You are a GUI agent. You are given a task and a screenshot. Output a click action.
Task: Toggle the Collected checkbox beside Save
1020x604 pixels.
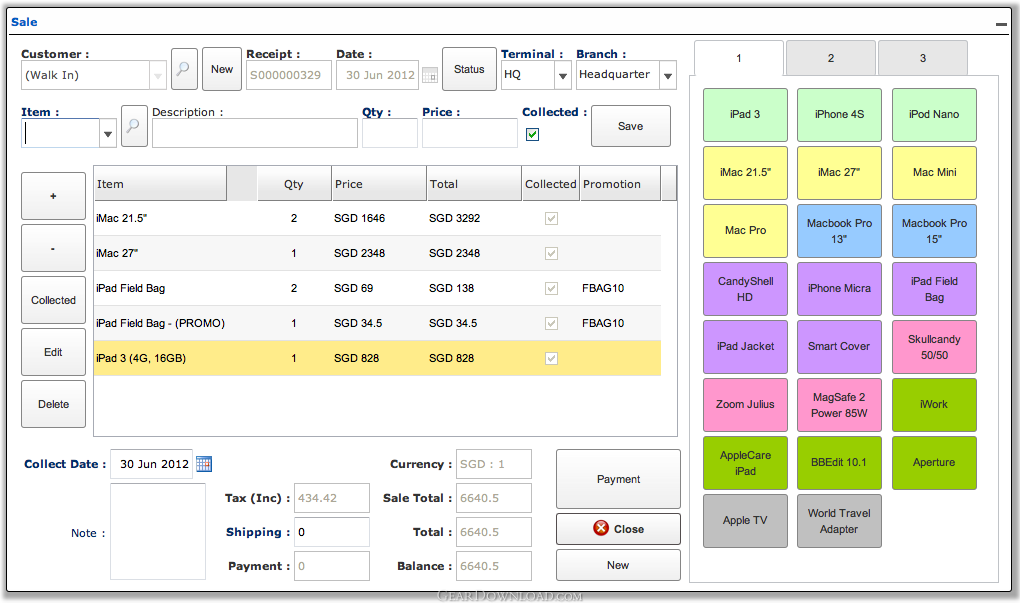pyautogui.click(x=532, y=134)
